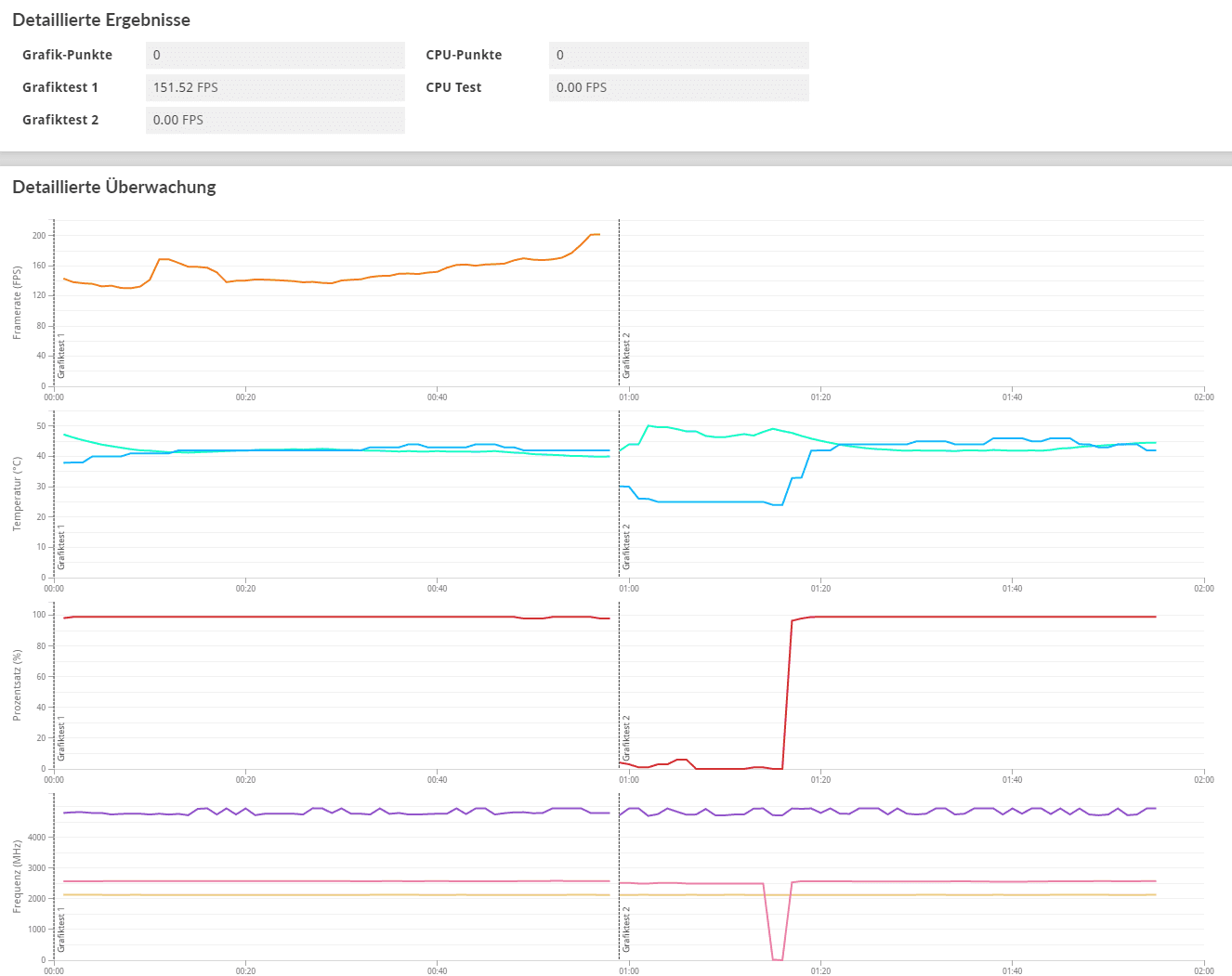Select the Grafik-Punkte label
This screenshot has width=1232, height=976.
67,55
